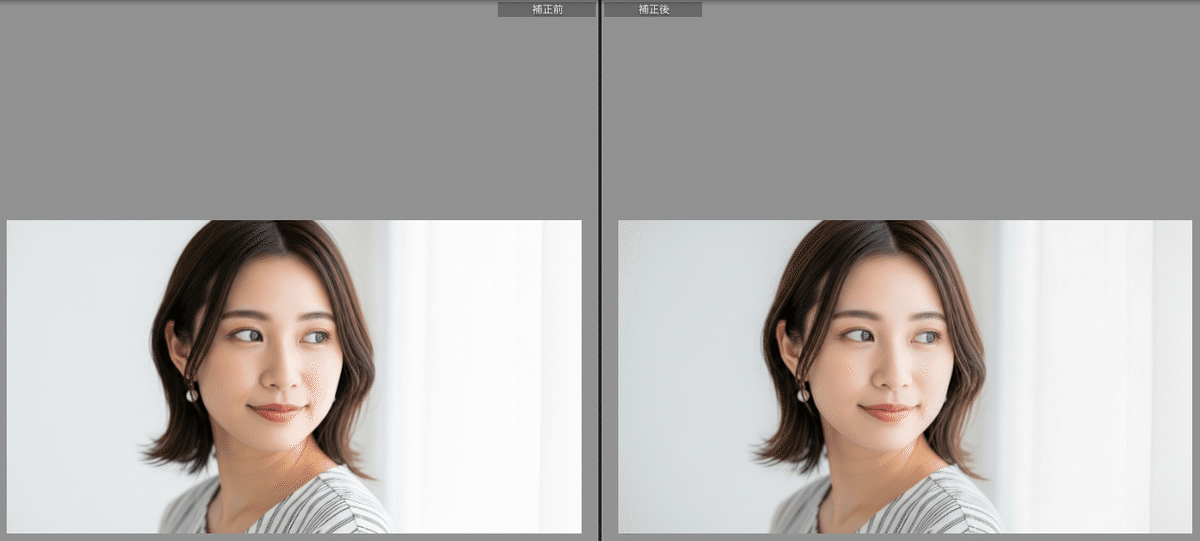Select the after (補正後) photo preview

905,376
